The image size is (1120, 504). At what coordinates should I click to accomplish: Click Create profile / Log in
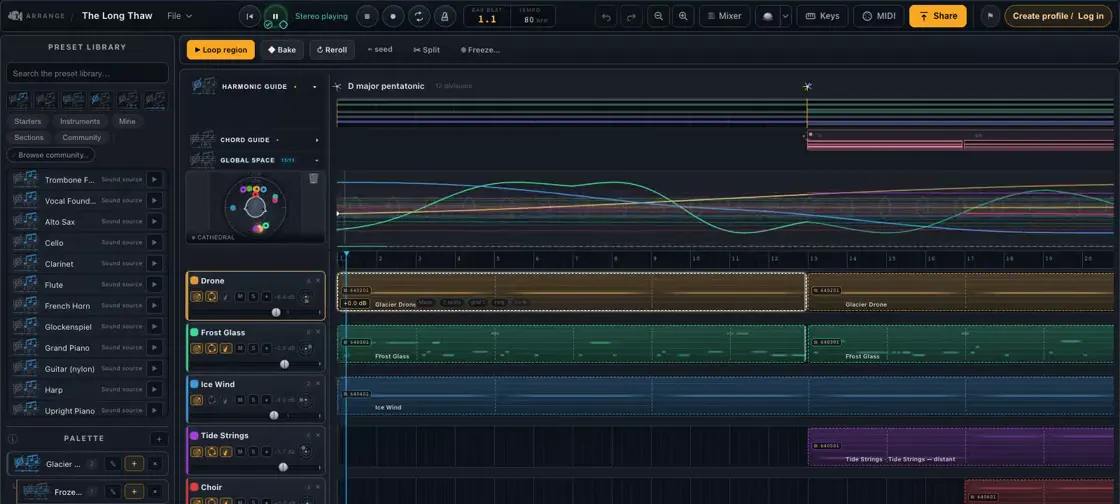1058,16
